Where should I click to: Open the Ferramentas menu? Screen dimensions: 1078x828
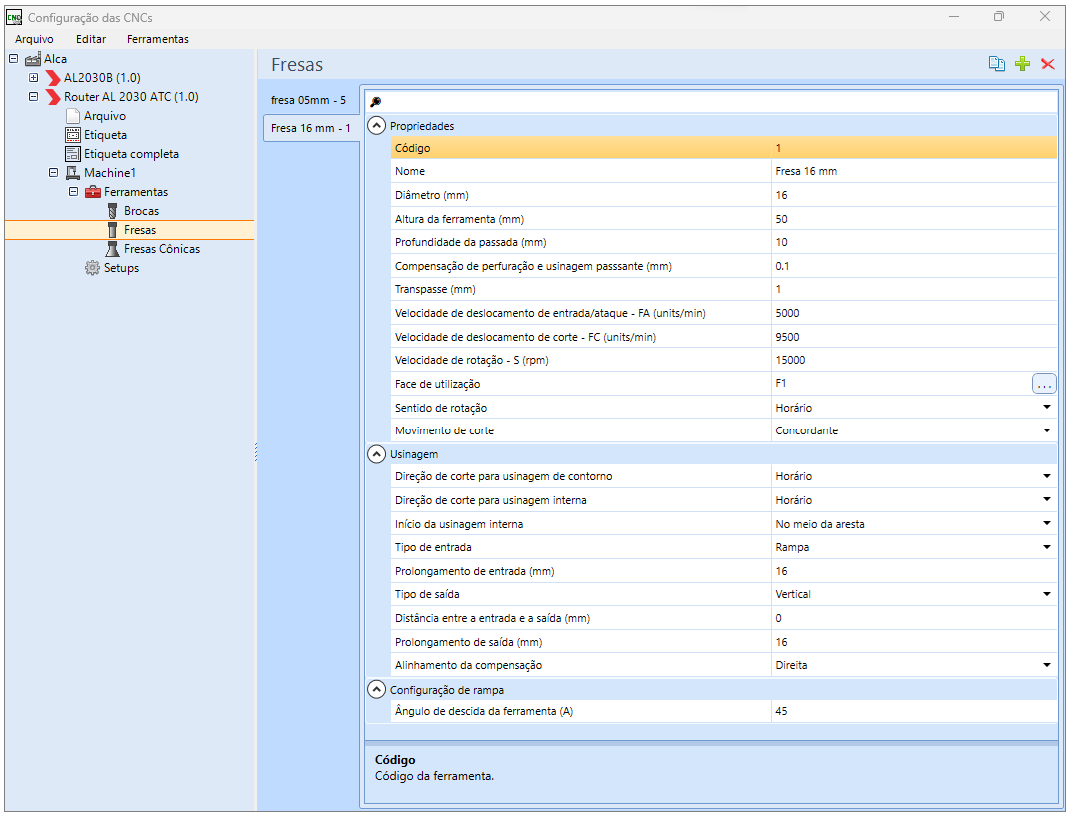point(157,39)
